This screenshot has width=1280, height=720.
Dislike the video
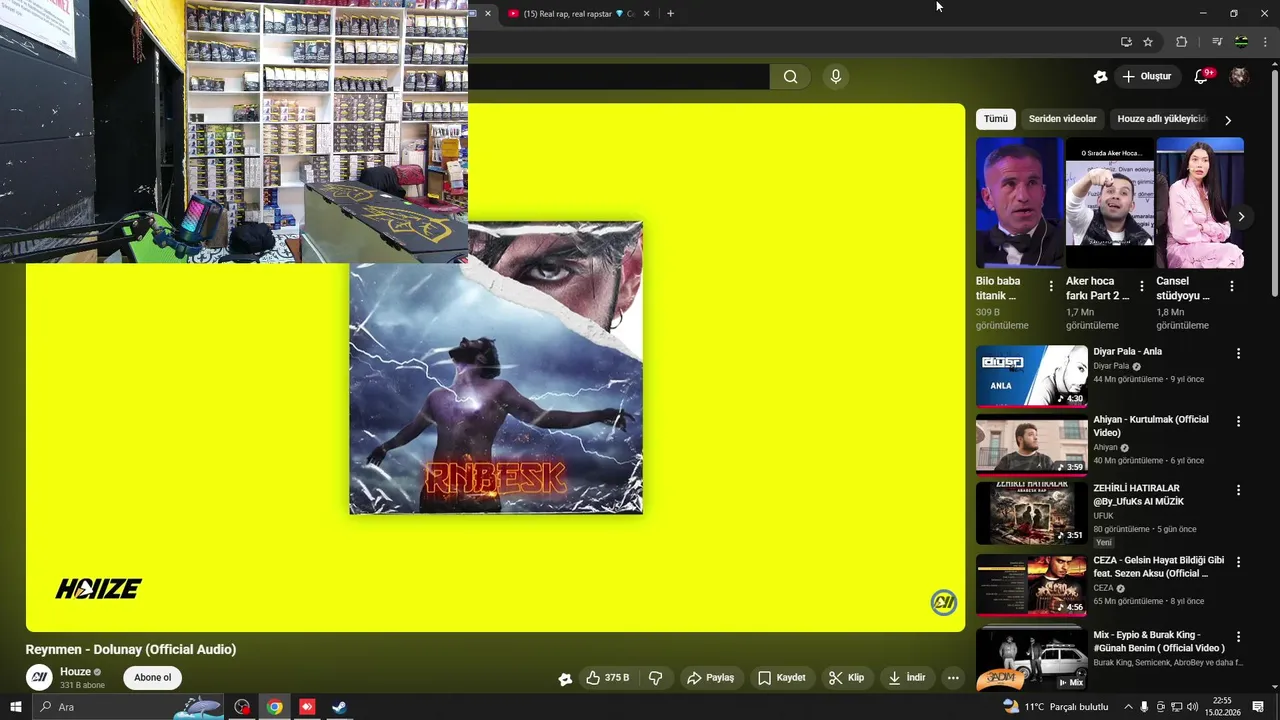[x=656, y=678]
